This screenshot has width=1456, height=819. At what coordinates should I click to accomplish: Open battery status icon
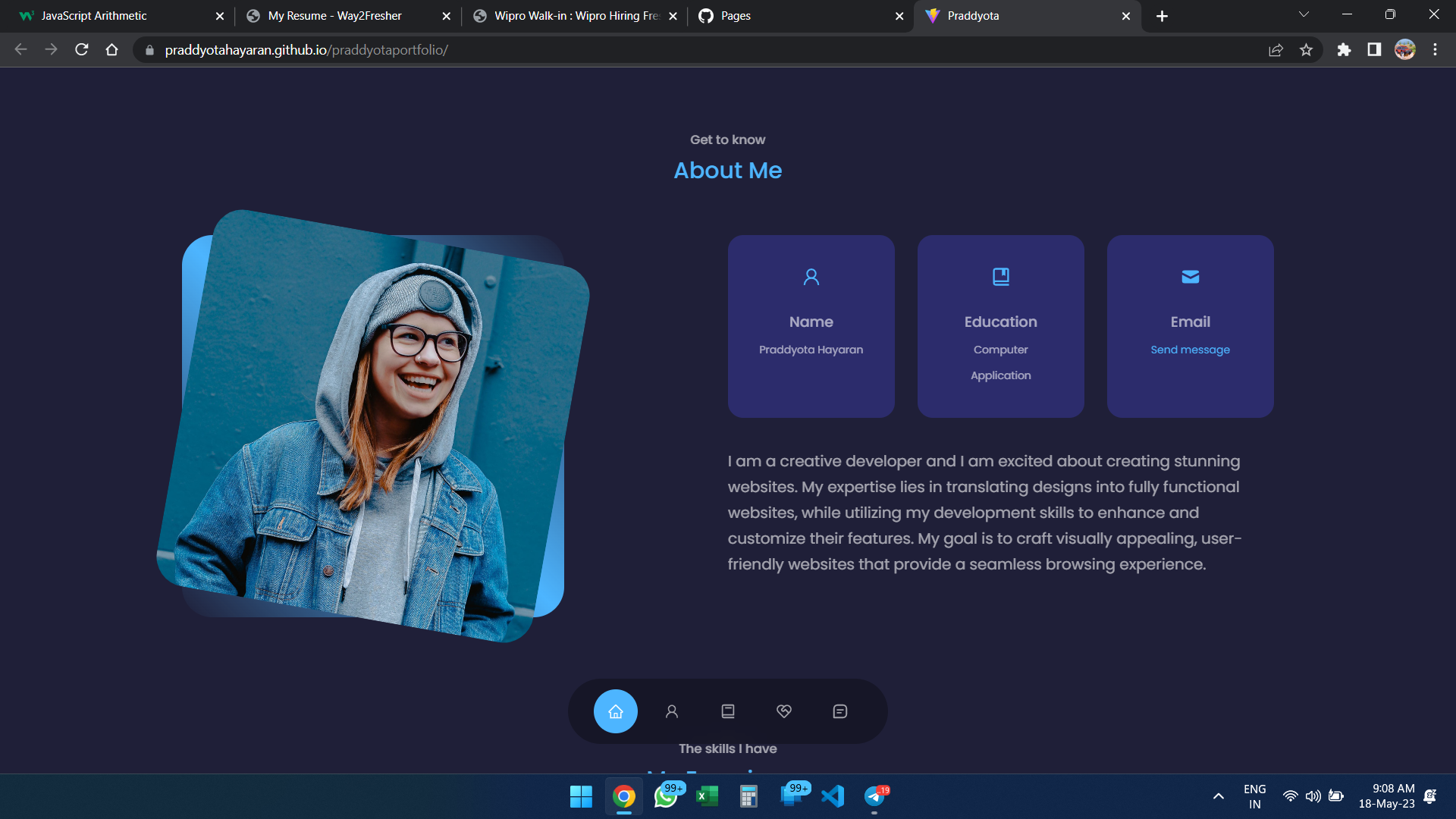1336,796
